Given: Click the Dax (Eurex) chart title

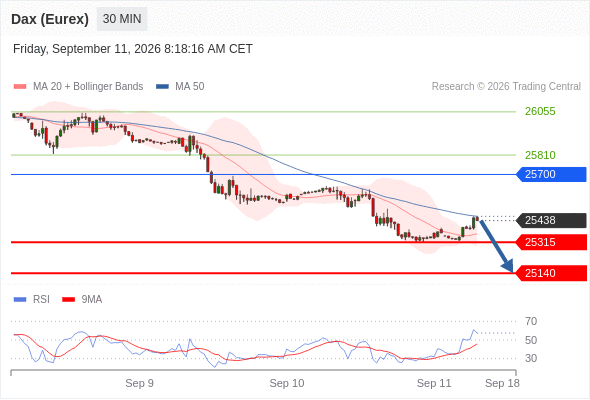Looking at the screenshot, I should 50,19.
